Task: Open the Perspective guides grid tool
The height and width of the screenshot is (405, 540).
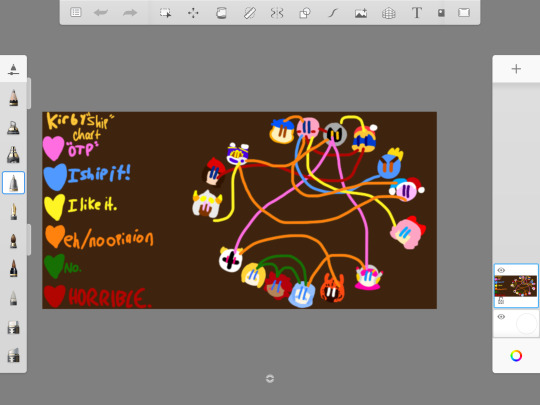Action: pos(388,13)
